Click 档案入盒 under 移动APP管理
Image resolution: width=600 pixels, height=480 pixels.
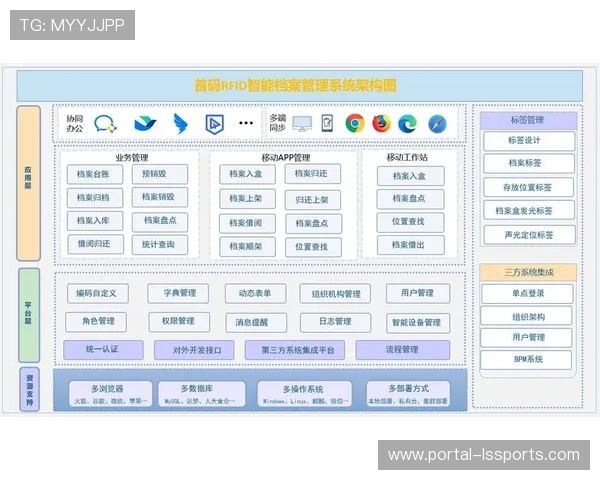(247, 174)
